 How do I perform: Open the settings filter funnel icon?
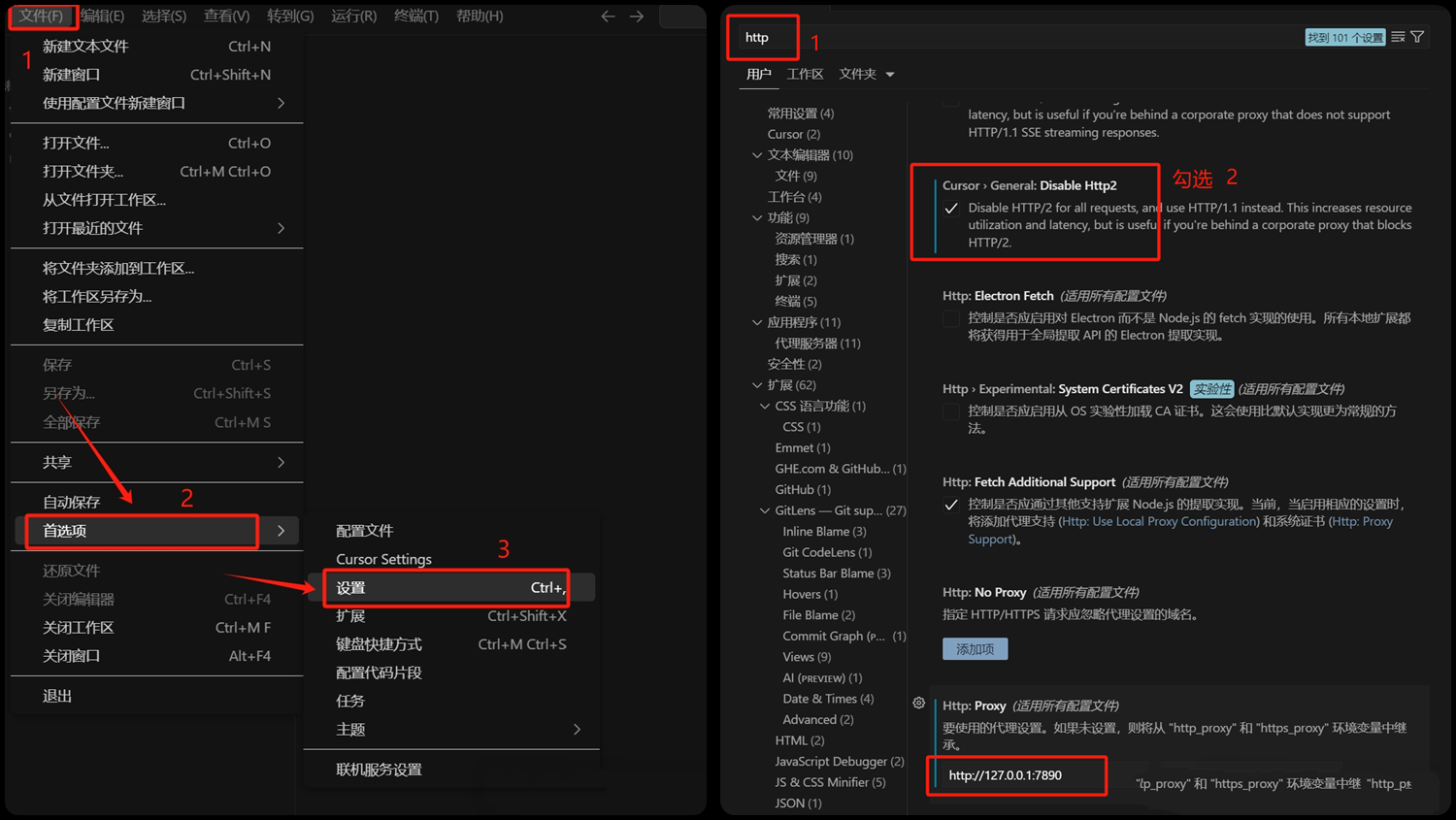1417,37
